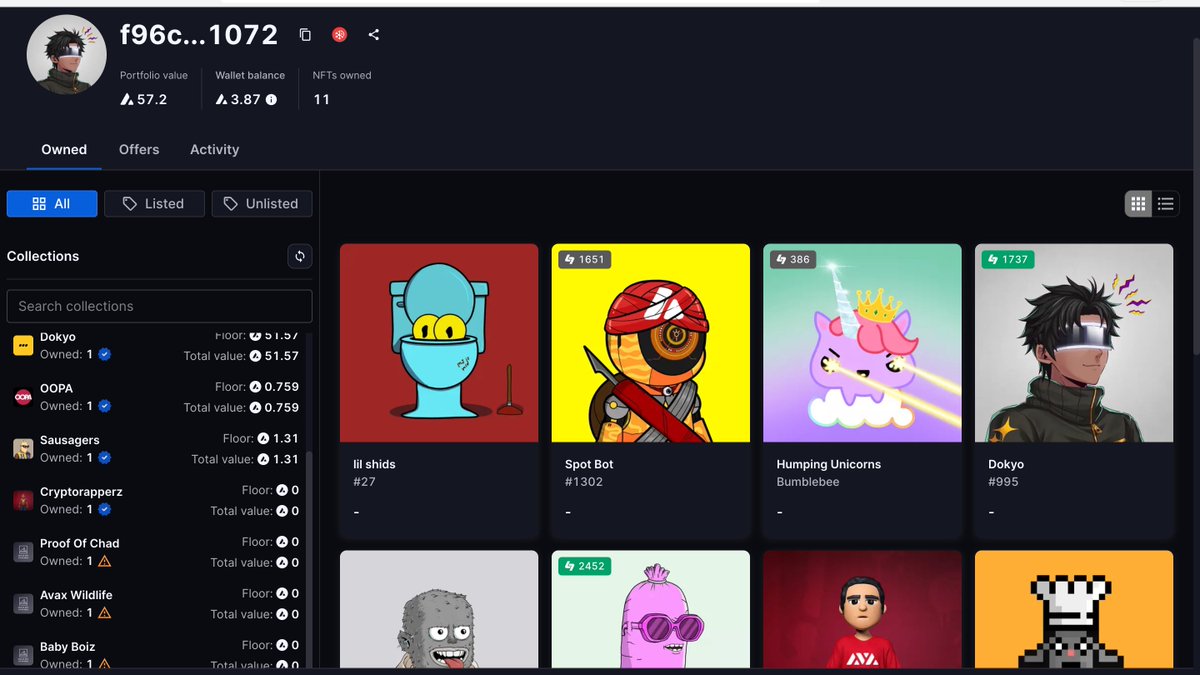
Task: Select the OOPA collection name
Action: click(57, 388)
